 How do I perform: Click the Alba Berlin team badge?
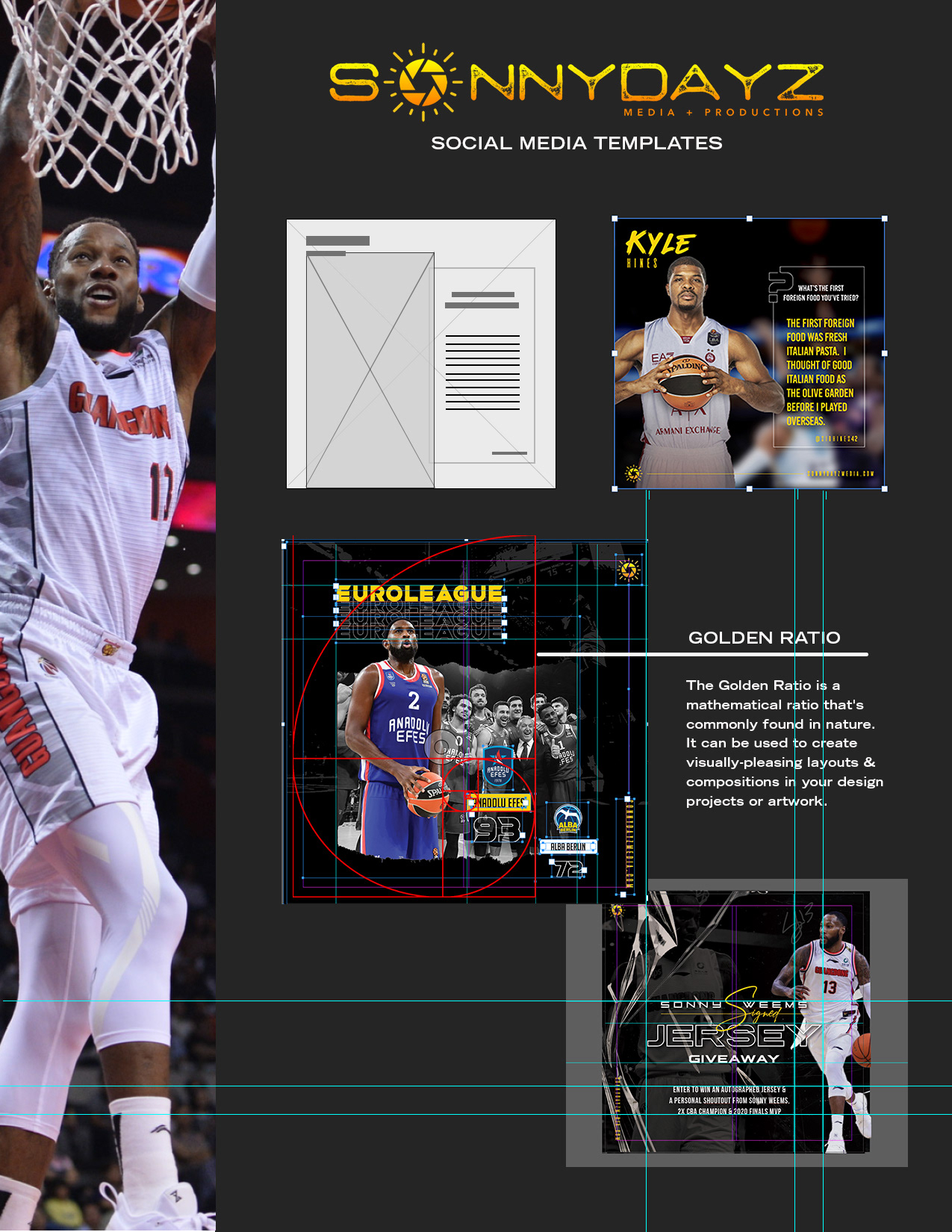[568, 820]
